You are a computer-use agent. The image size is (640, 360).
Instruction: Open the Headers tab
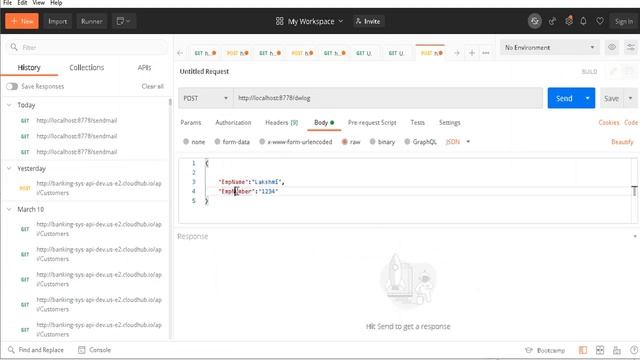[x=282, y=123]
